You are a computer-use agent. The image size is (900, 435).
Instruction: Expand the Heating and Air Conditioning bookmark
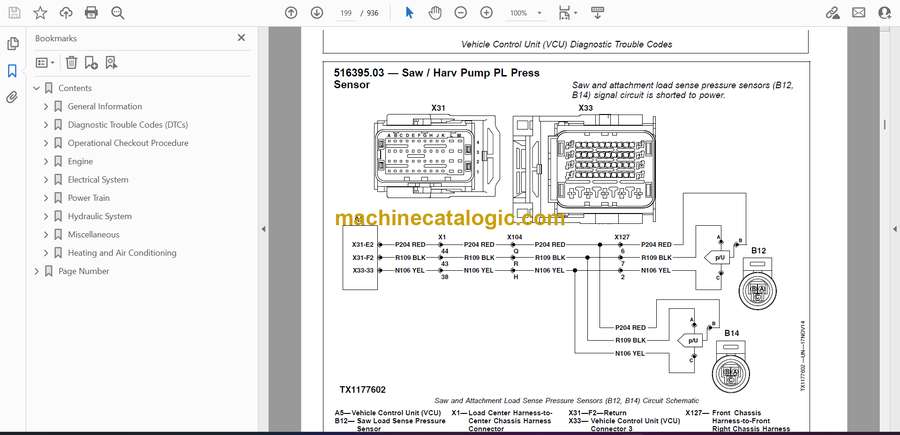(46, 253)
